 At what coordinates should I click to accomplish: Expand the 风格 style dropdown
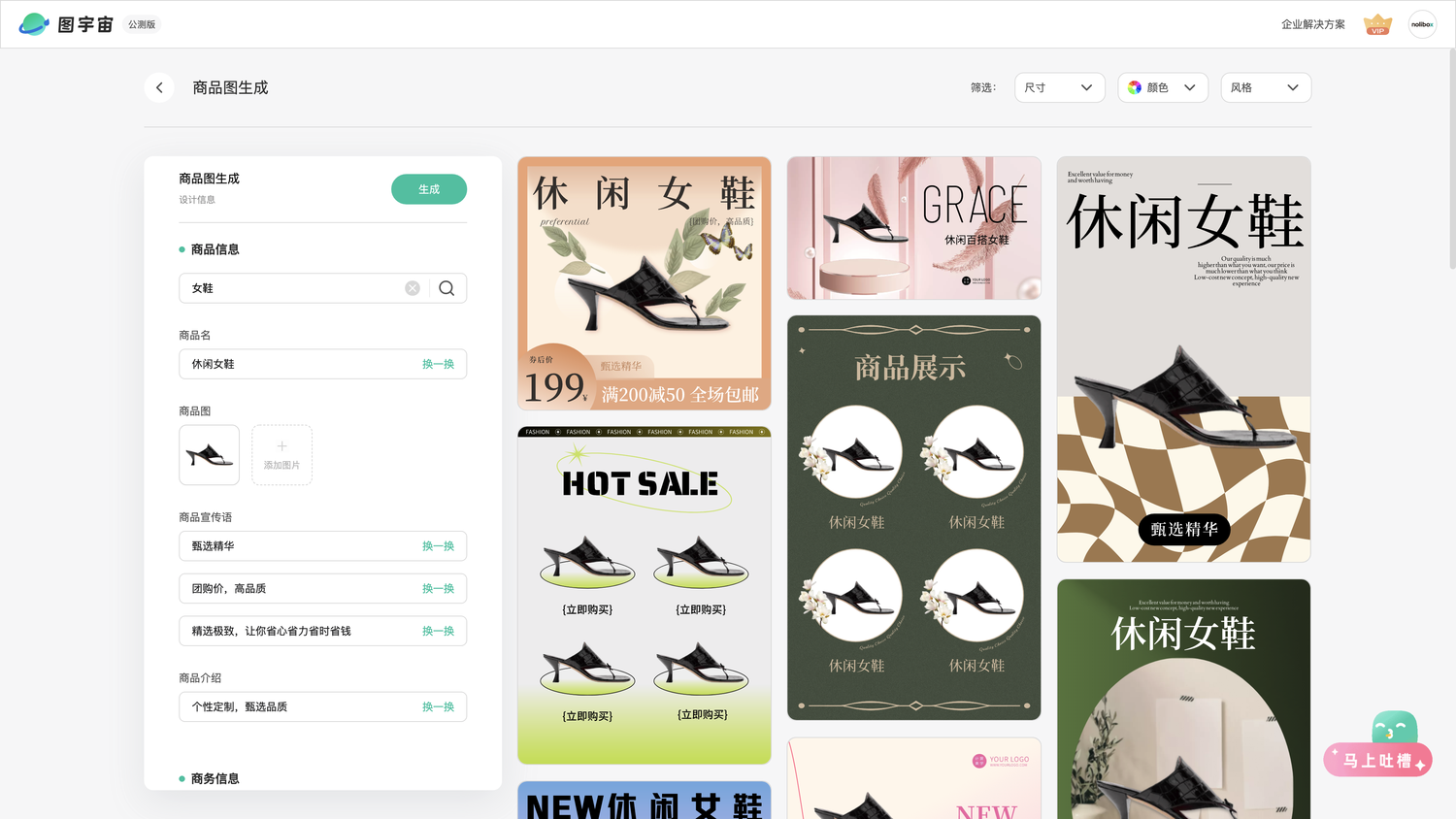(x=1266, y=87)
